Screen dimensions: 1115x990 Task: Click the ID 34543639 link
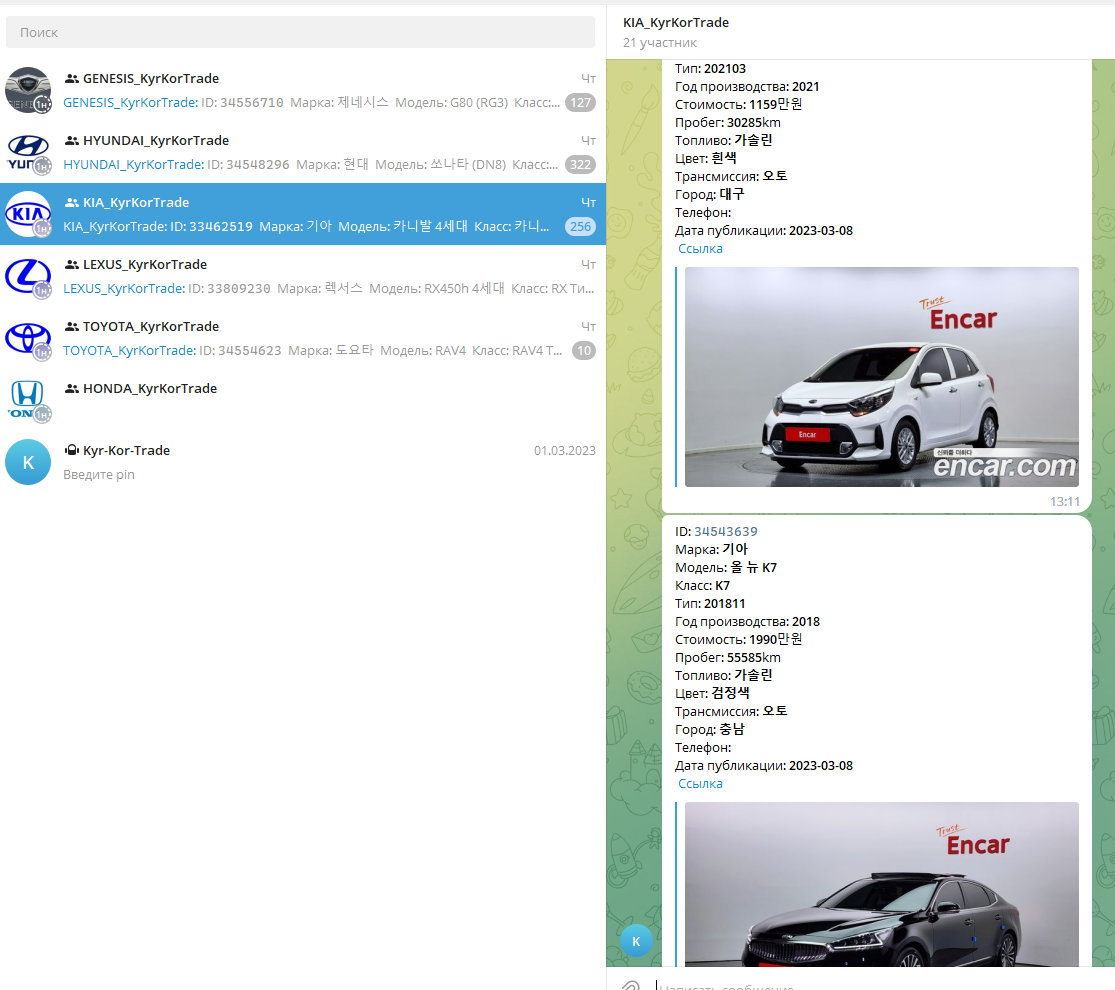click(x=725, y=531)
